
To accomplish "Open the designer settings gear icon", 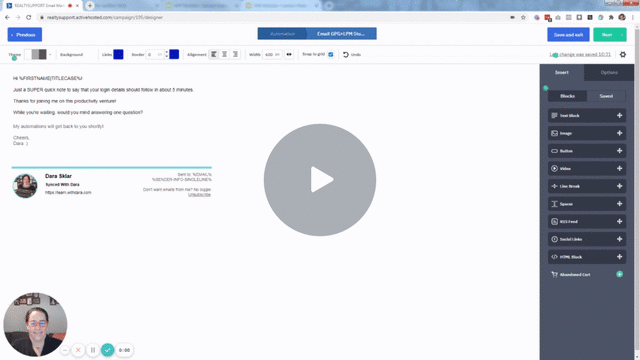I will point(622,54).
